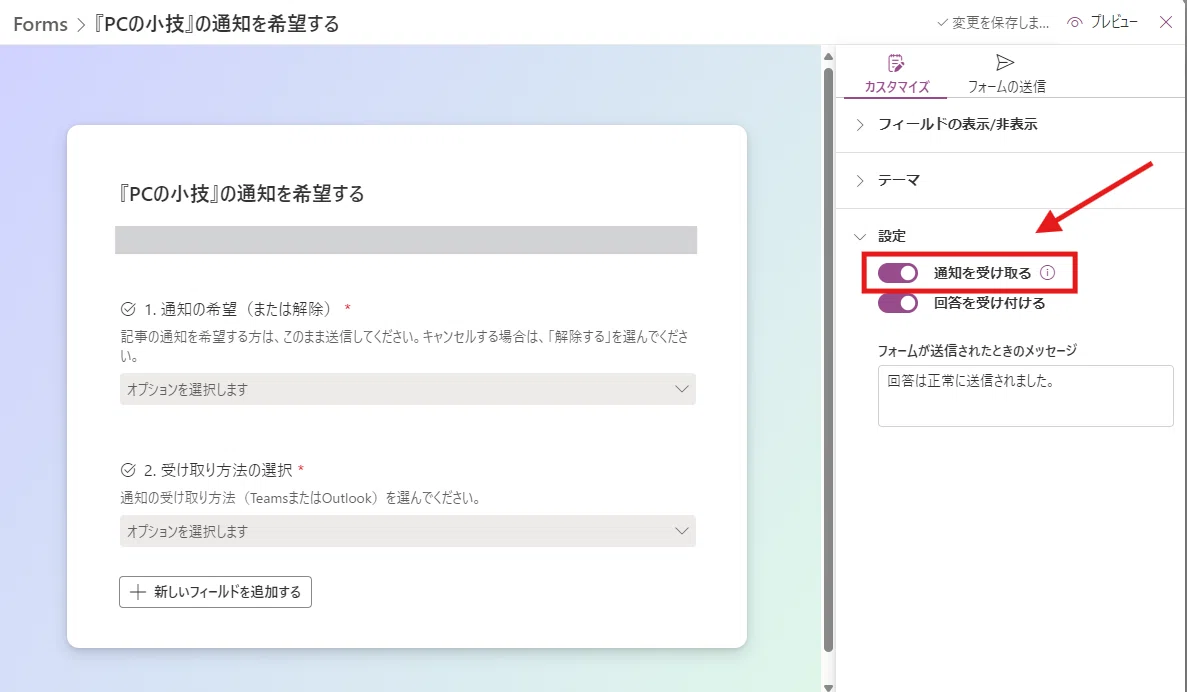The height and width of the screenshot is (692, 1187).
Task: Open プレビュー of the form
Action: [1102, 23]
